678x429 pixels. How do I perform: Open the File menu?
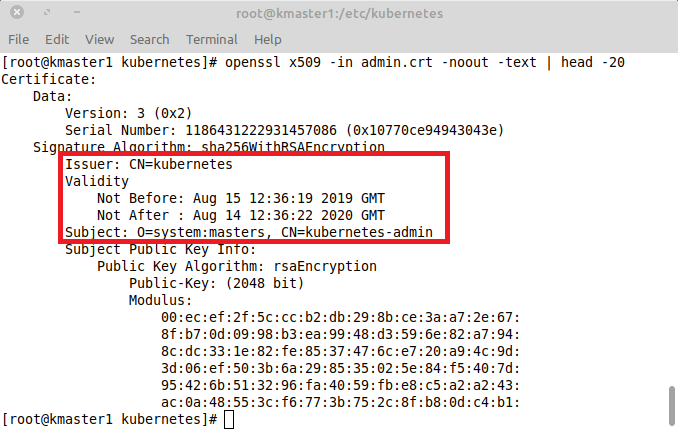(19, 39)
